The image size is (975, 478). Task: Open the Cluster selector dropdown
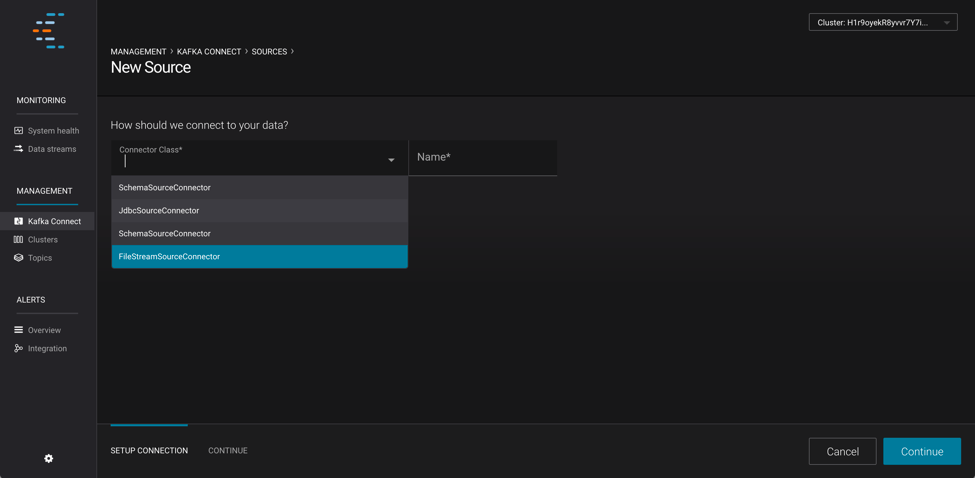point(883,22)
